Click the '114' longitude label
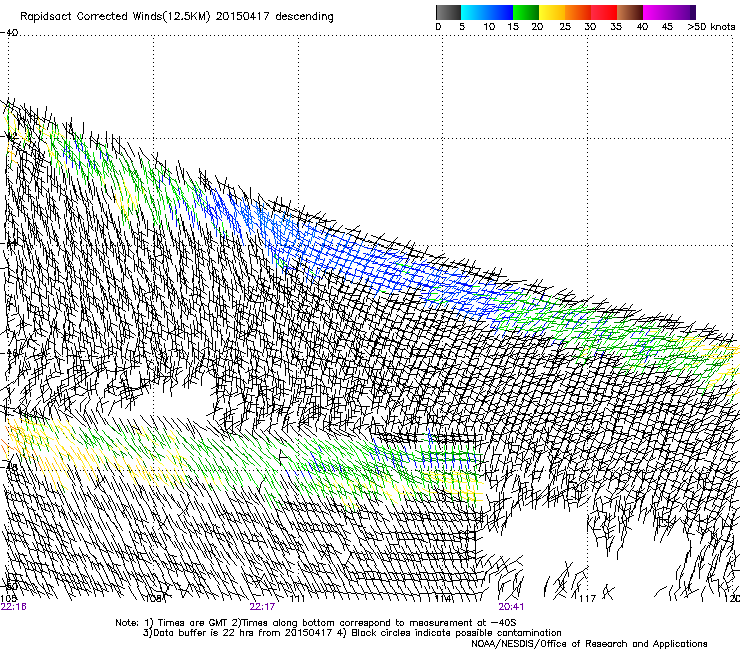 [443, 599]
